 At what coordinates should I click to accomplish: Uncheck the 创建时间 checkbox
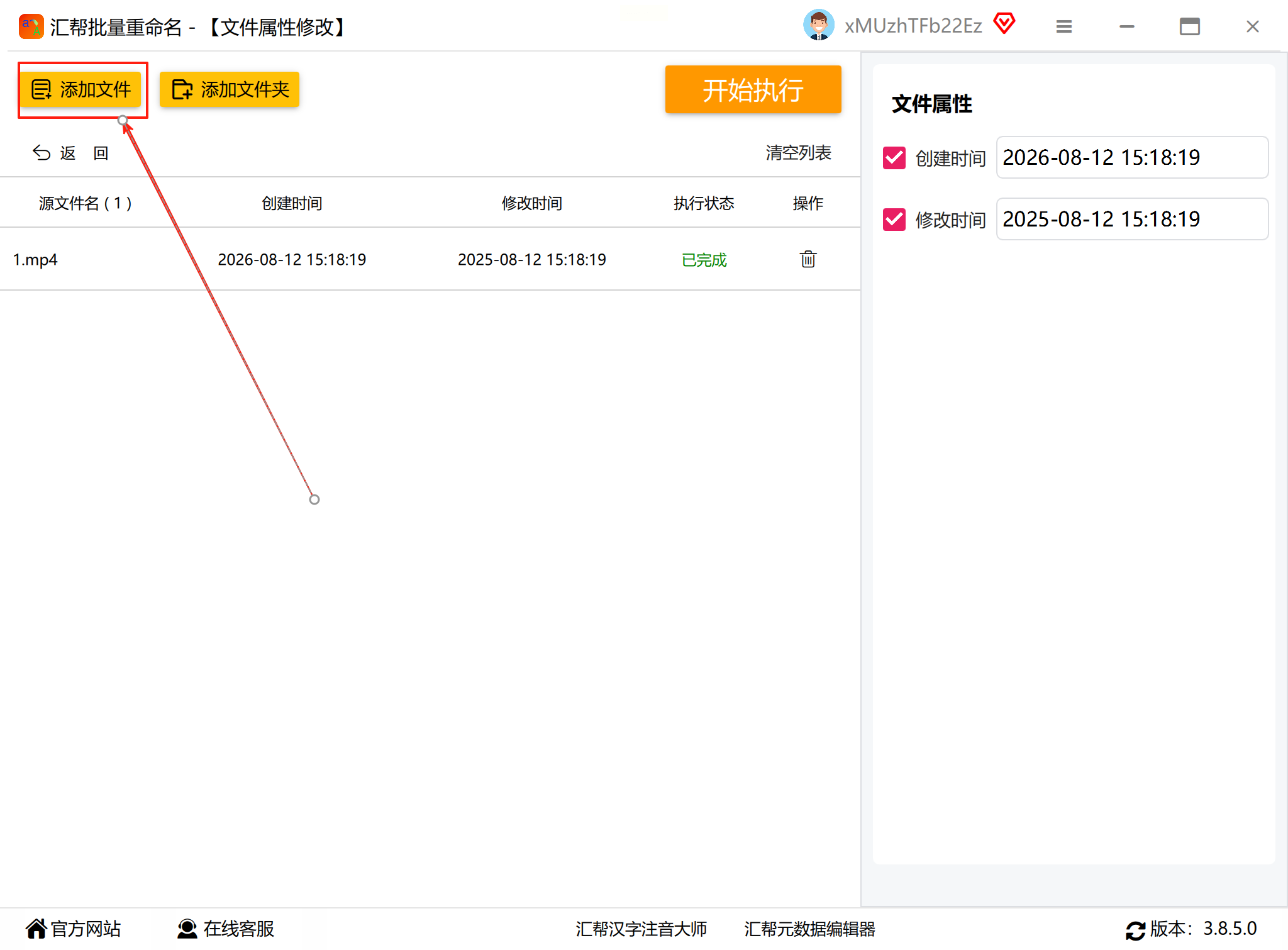pyautogui.click(x=894, y=158)
